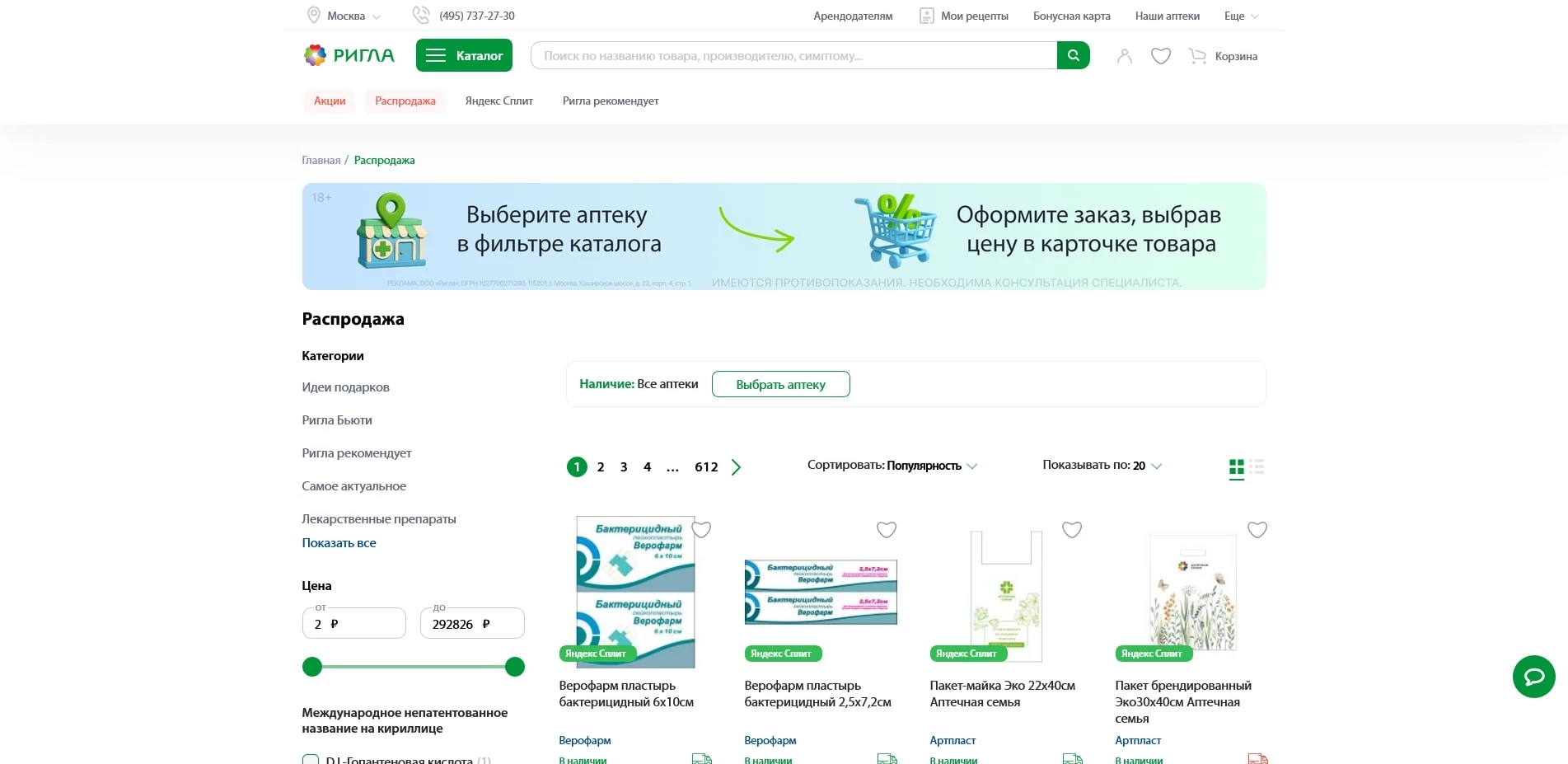
Task: Switch to grid view layout
Action: 1236,467
